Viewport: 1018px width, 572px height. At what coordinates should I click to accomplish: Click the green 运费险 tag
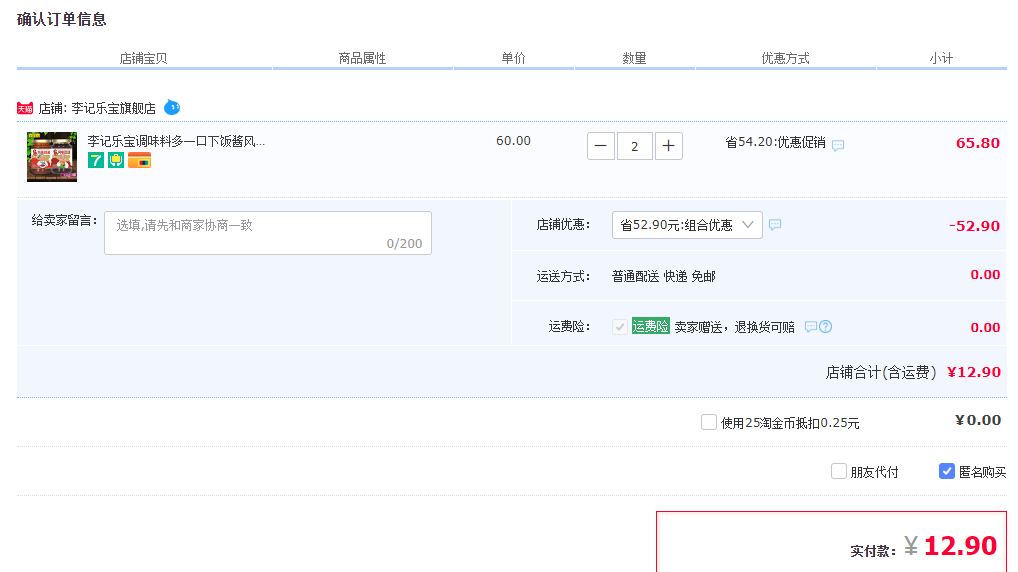click(651, 327)
